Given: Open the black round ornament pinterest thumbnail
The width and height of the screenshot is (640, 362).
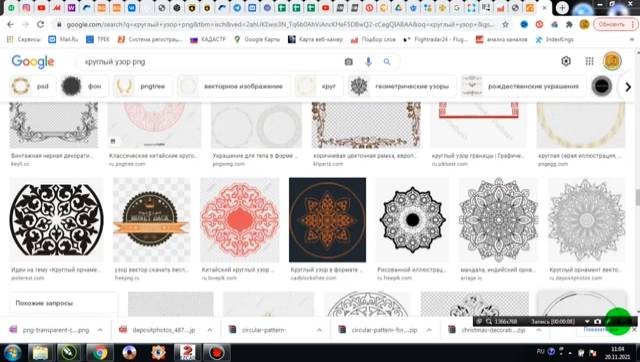Looking at the screenshot, I should tap(56, 220).
